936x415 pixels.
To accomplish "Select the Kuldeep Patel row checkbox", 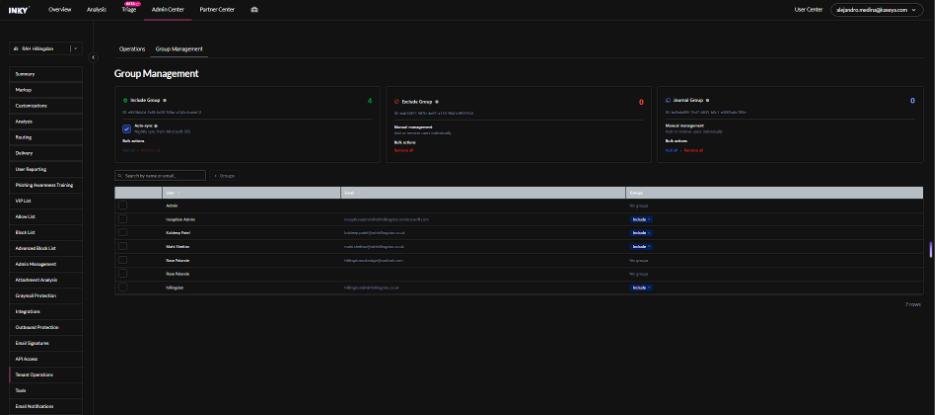I will point(122,232).
